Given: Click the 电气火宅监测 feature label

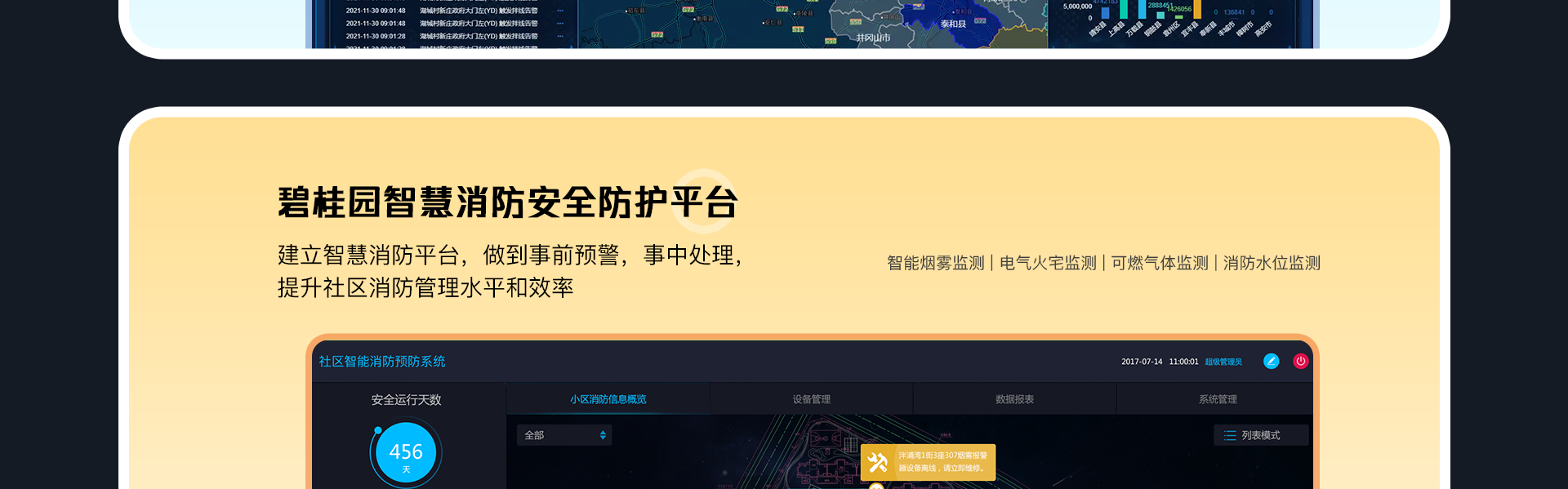Looking at the screenshot, I should pos(1048,263).
